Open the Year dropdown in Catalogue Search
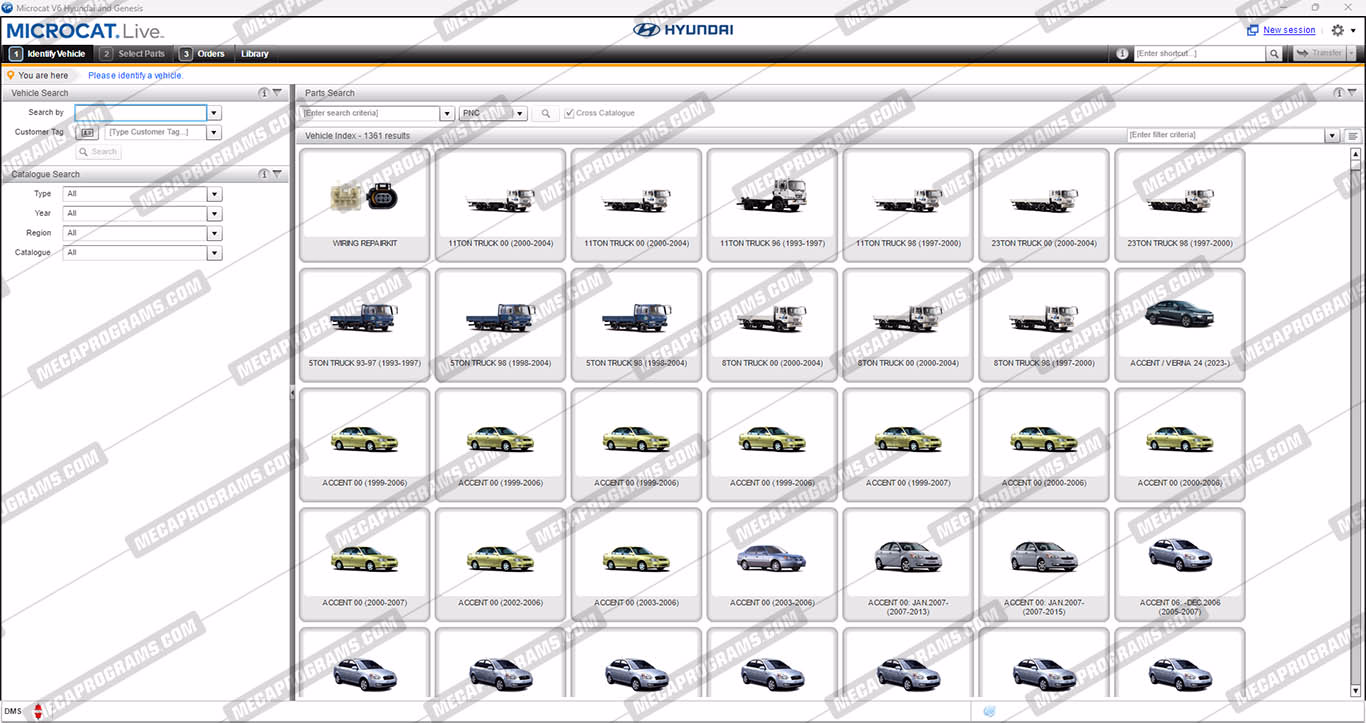 pyautogui.click(x=214, y=214)
